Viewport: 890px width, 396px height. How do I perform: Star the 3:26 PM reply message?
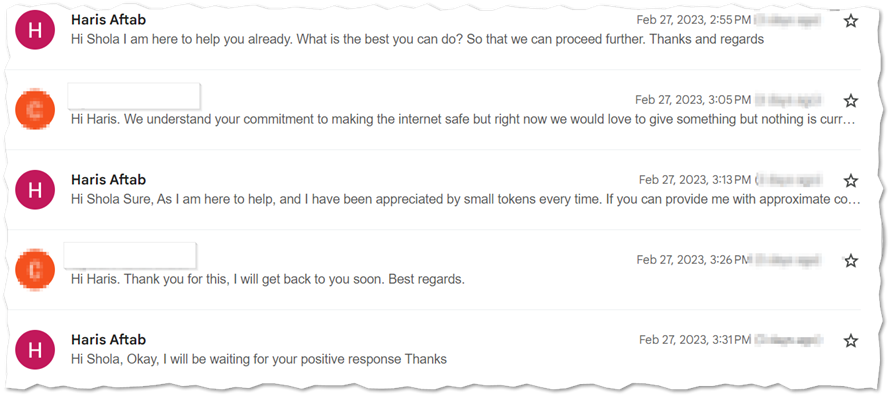tap(850, 260)
